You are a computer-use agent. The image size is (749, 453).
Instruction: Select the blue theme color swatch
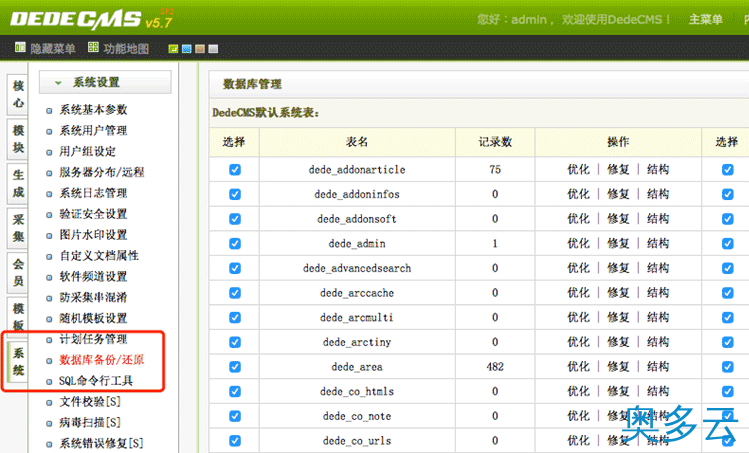[187, 49]
